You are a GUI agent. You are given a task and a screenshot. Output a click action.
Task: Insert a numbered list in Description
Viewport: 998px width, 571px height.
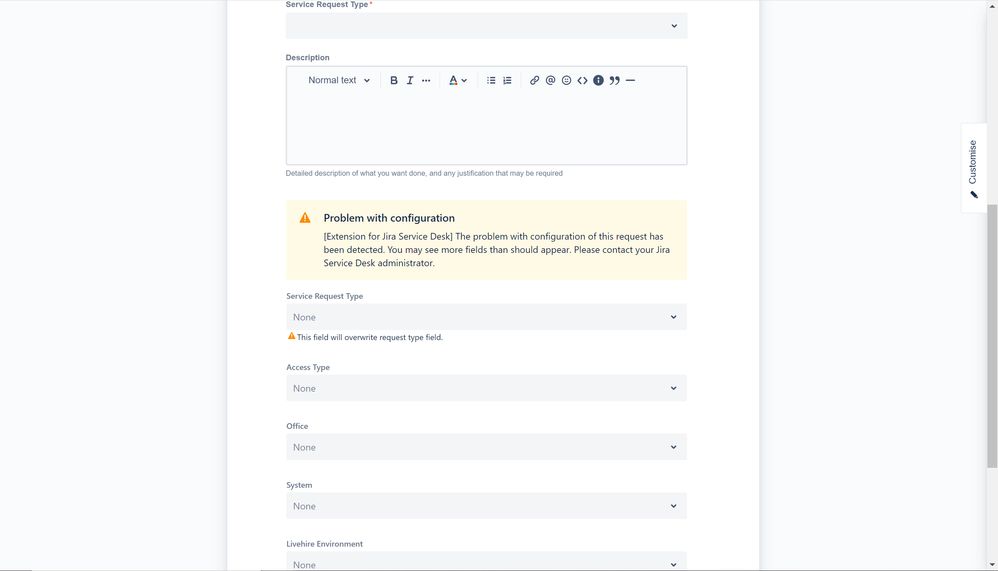pyautogui.click(x=507, y=80)
